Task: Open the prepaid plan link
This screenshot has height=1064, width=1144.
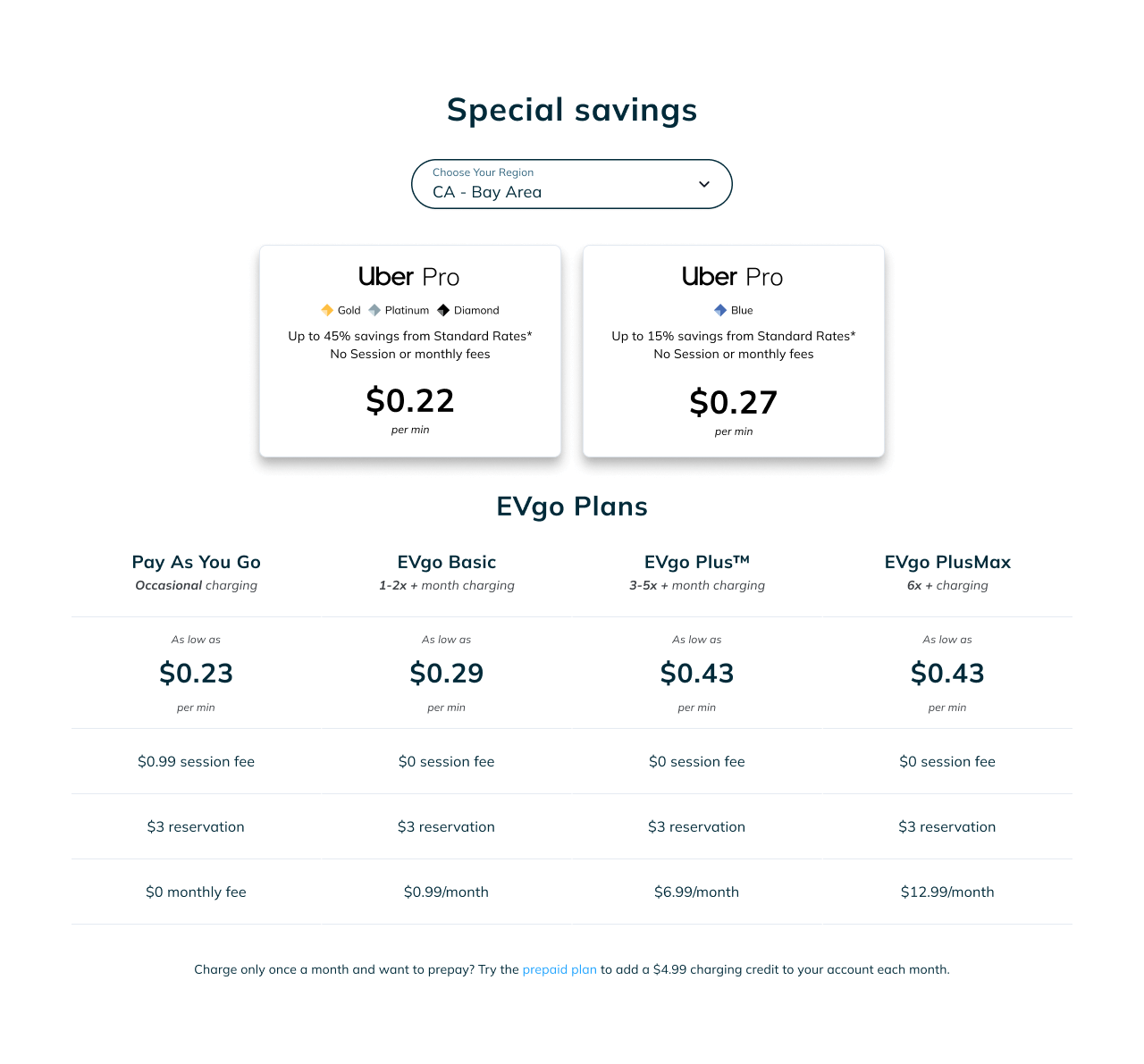Action: [559, 969]
